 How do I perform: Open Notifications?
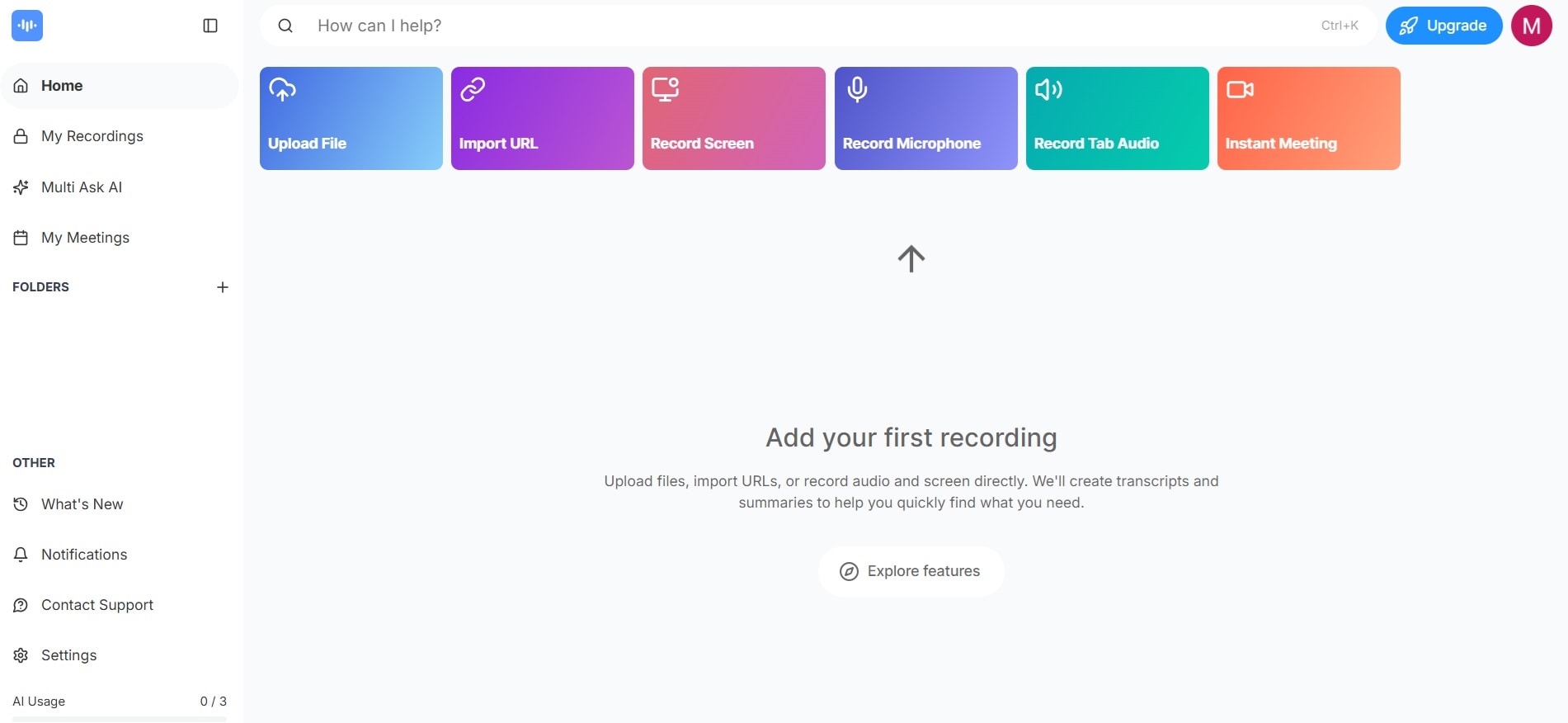click(120, 555)
